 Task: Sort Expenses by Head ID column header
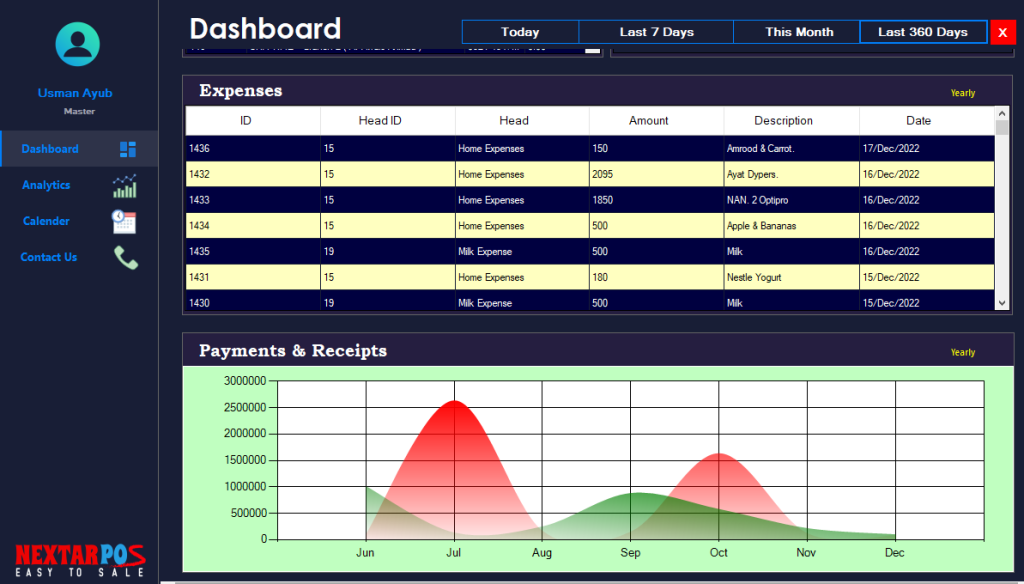pos(388,121)
